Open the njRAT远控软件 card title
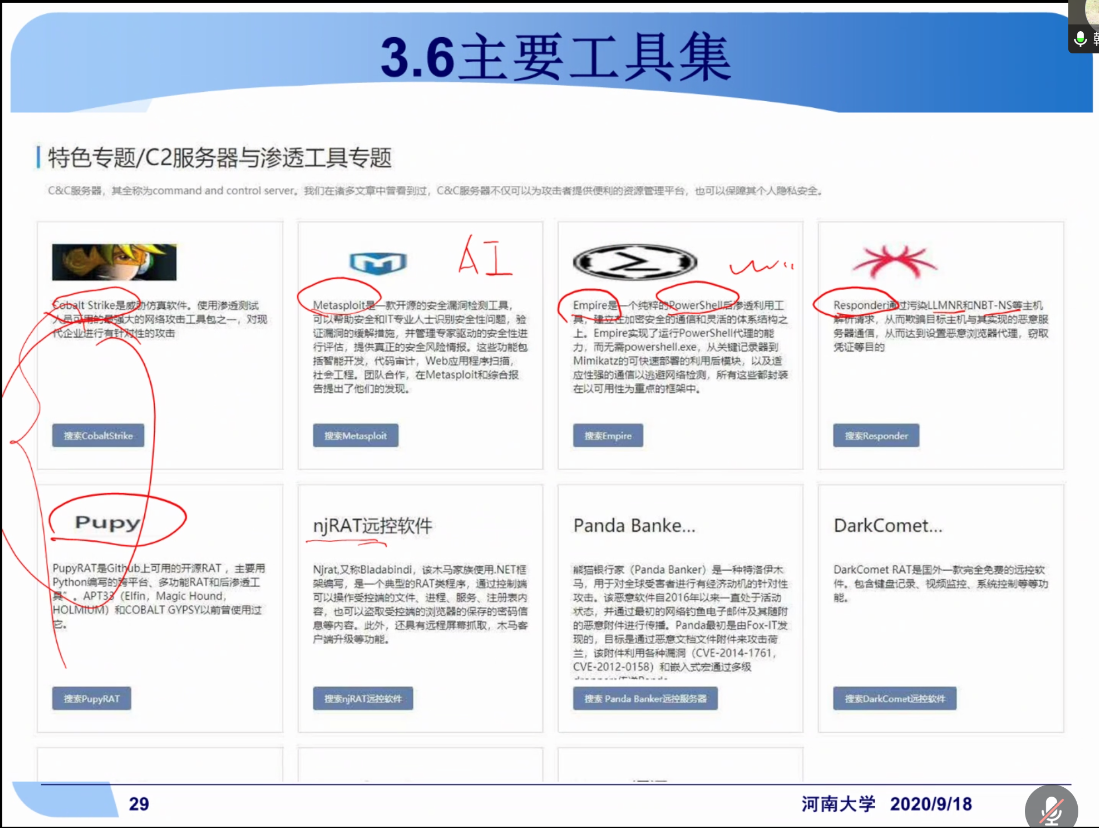Viewport: 1099px width, 828px height. click(x=372, y=526)
